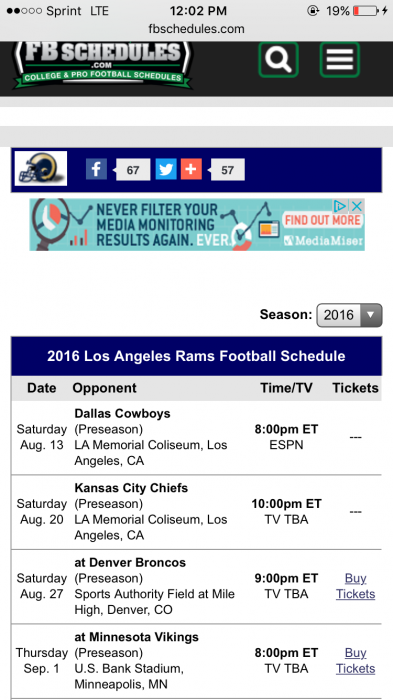Tap the FB Schedules logo

pos(104,64)
